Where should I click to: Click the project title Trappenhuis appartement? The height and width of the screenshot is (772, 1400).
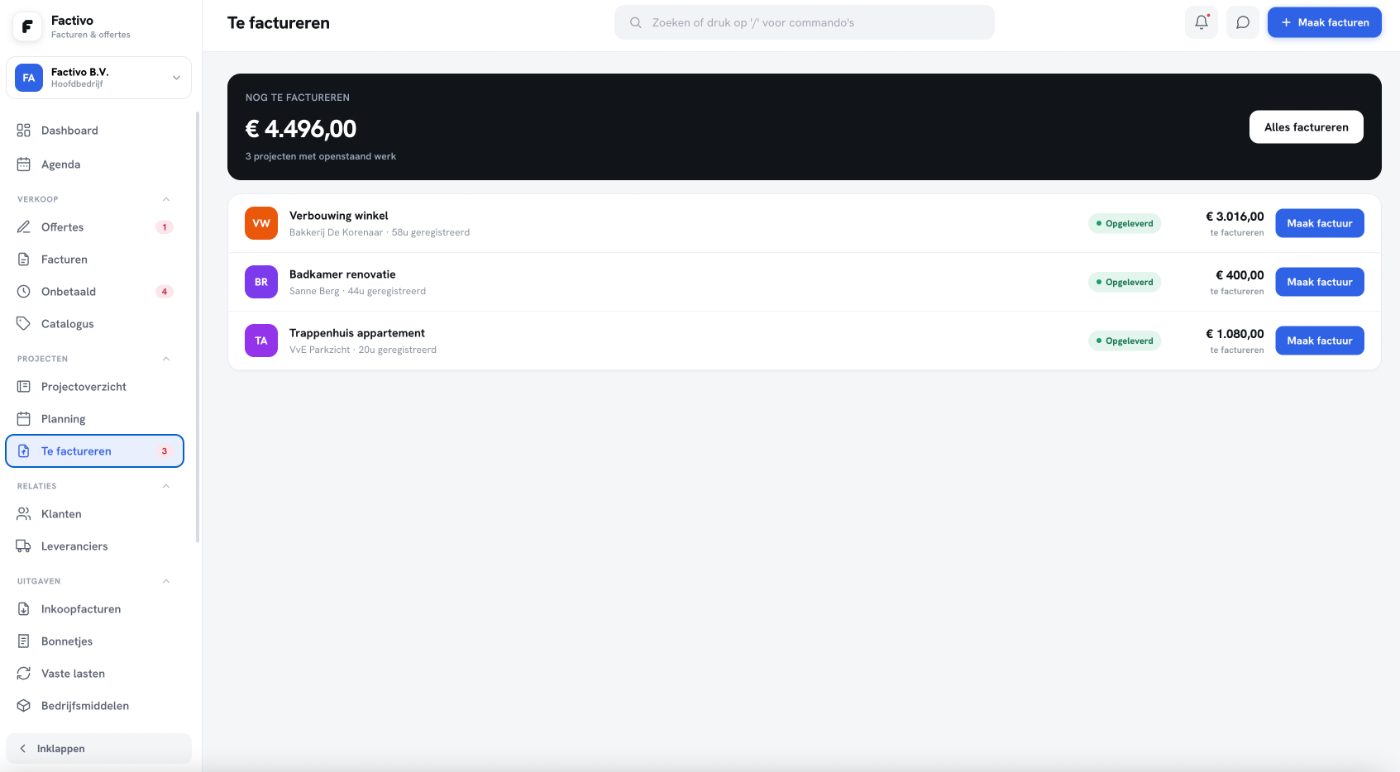[x=357, y=333]
